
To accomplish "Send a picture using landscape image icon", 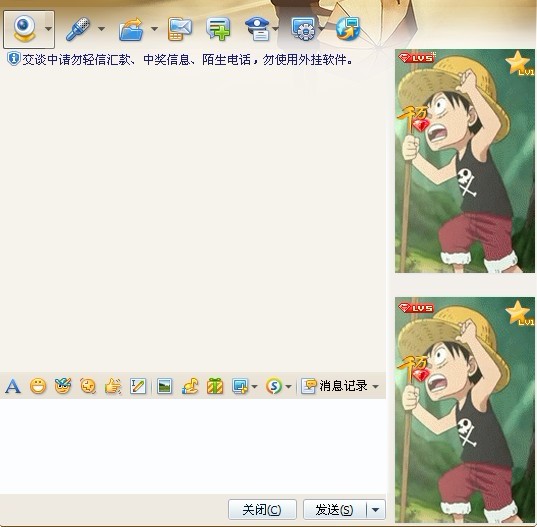I will [164, 387].
